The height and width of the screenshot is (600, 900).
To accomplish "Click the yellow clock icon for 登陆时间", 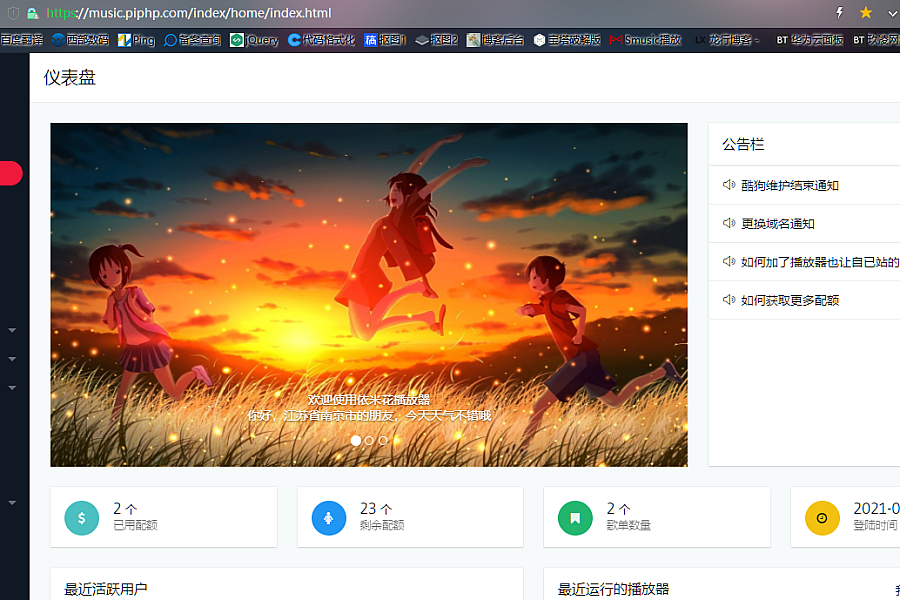I will click(x=822, y=518).
